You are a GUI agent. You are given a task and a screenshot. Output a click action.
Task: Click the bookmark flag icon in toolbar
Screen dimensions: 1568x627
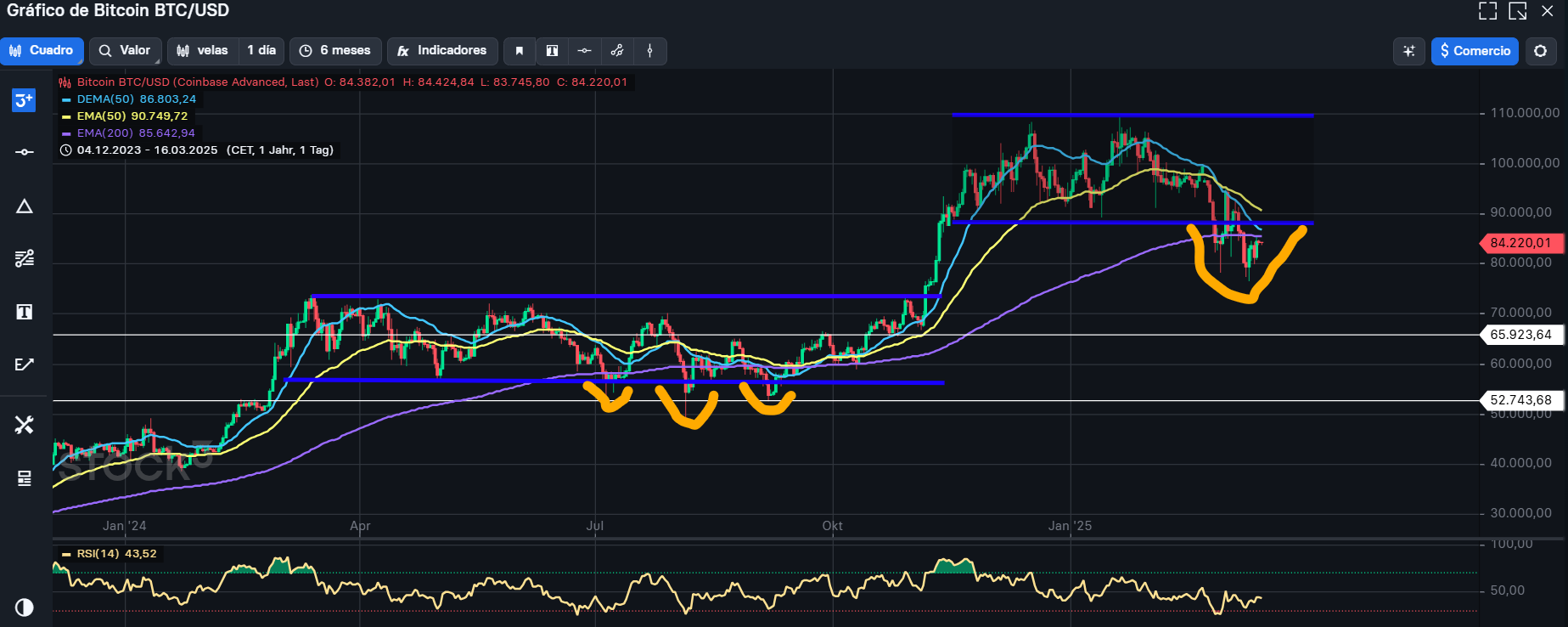pos(520,51)
